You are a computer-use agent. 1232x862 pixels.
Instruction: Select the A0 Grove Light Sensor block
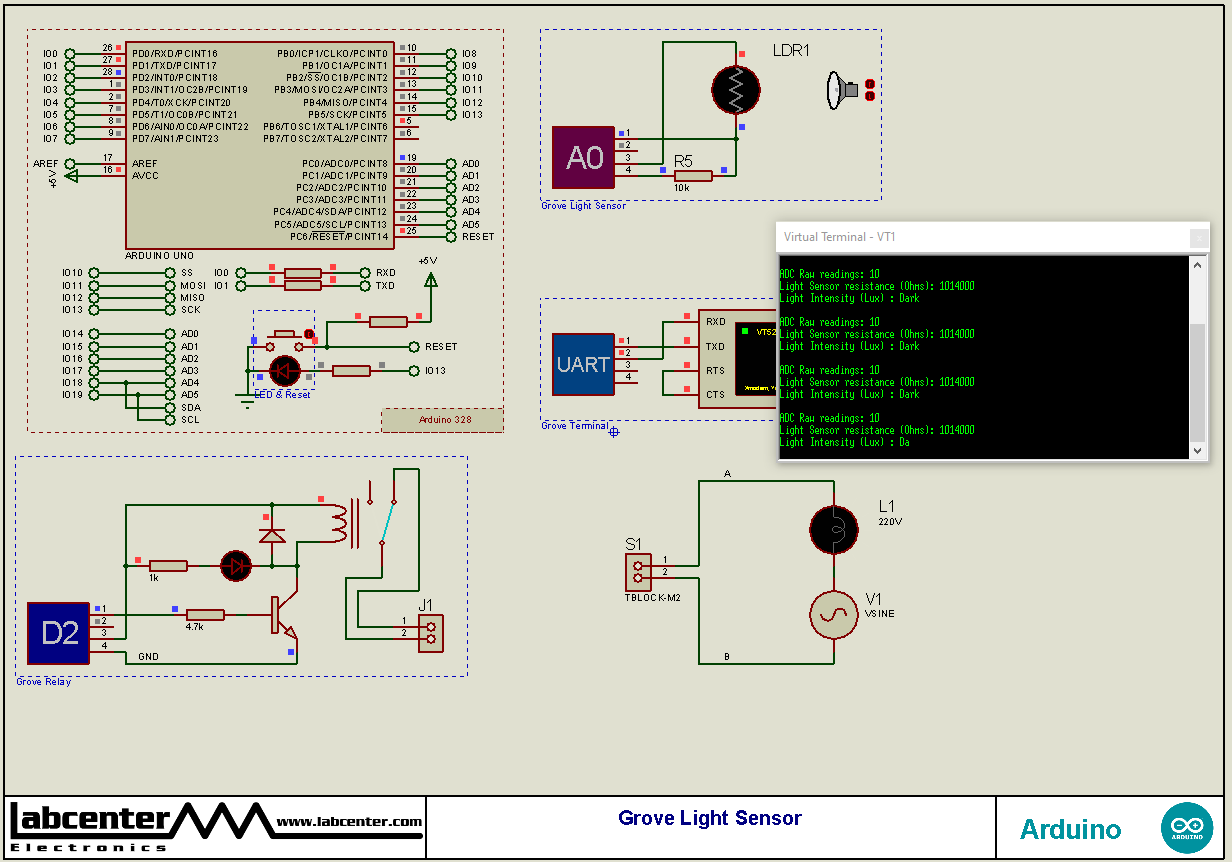pos(583,157)
